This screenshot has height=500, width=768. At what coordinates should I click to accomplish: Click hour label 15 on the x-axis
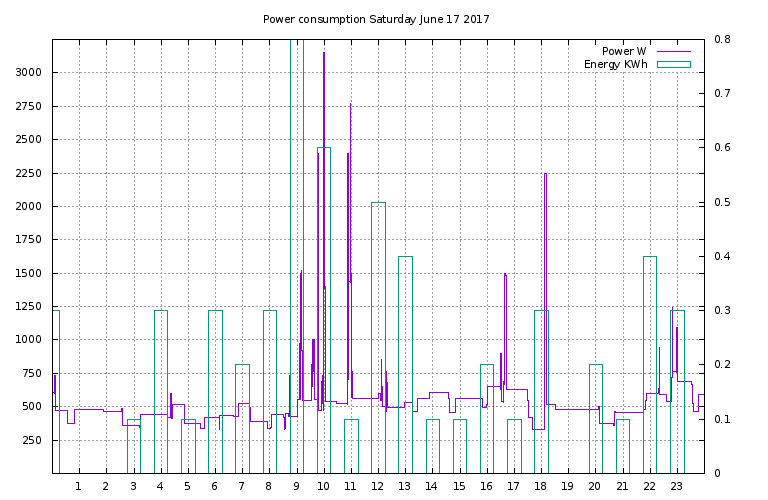click(x=459, y=486)
